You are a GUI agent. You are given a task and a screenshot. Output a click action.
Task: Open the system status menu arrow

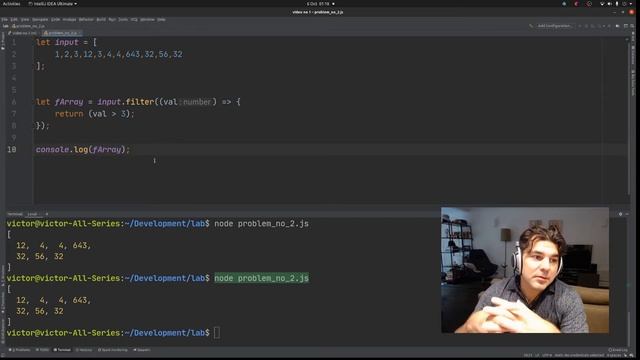[x=632, y=4]
